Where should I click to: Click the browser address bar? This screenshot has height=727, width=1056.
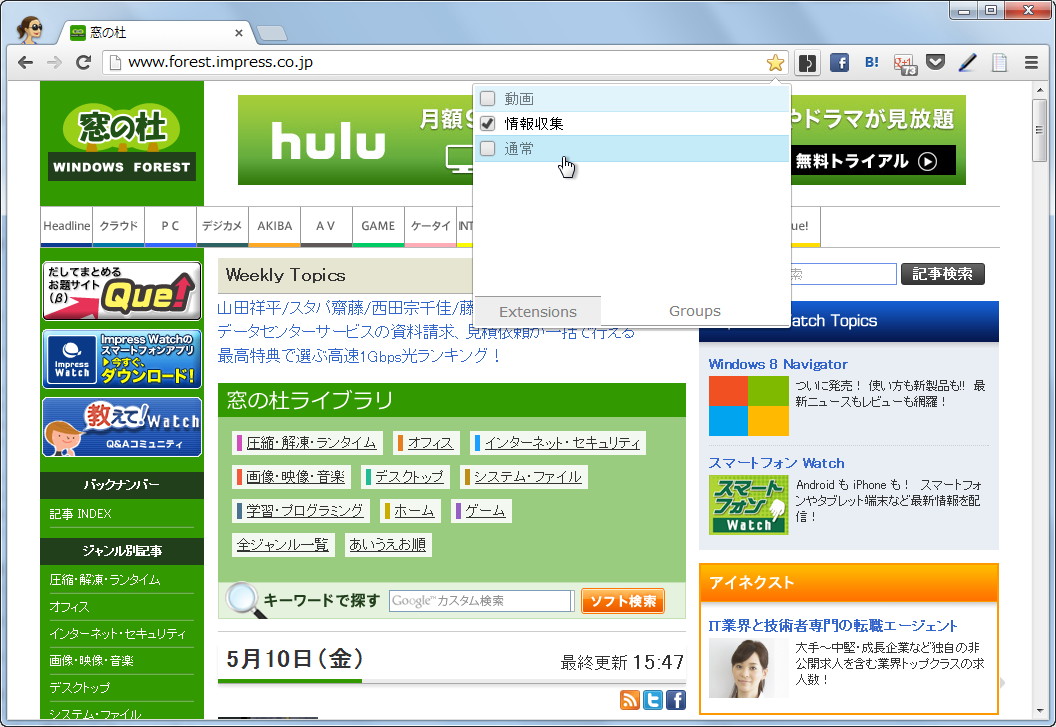(x=400, y=62)
